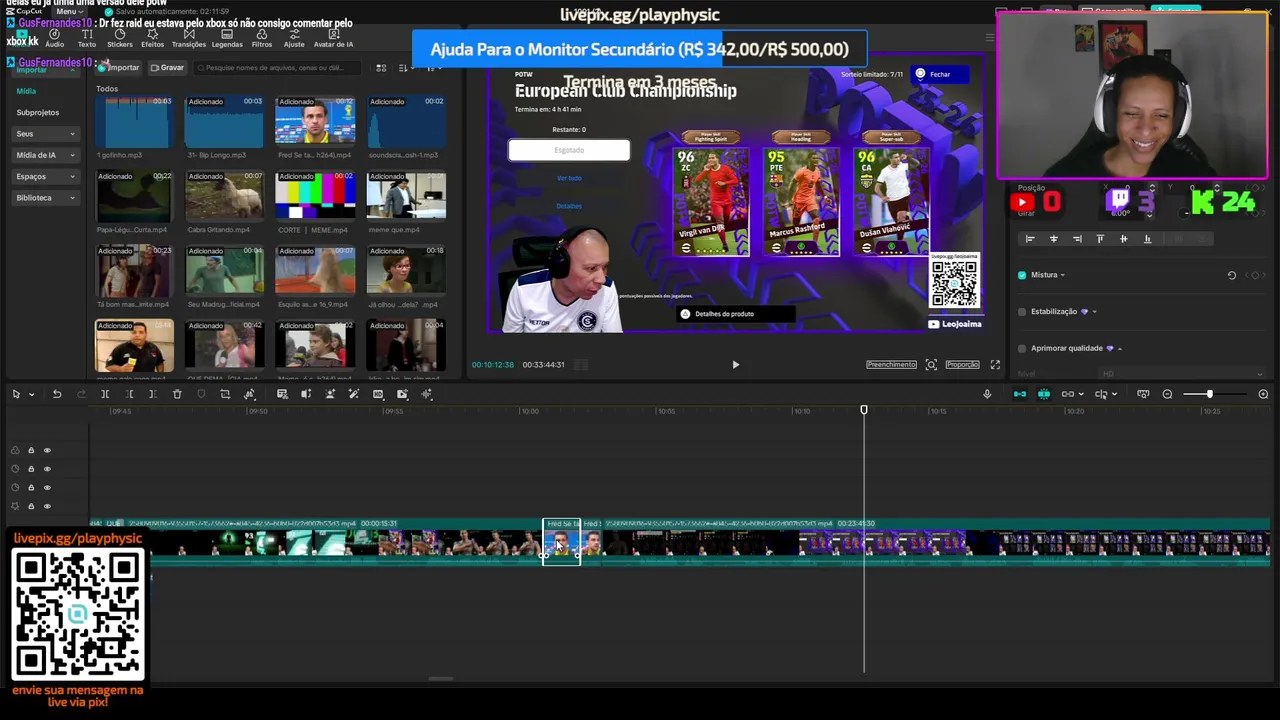
Task: Expand the Seus section
Action: tap(45, 134)
